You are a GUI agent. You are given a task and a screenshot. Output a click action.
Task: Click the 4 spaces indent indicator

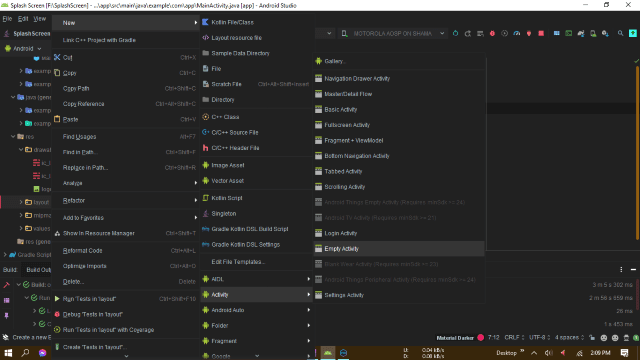[569, 338]
